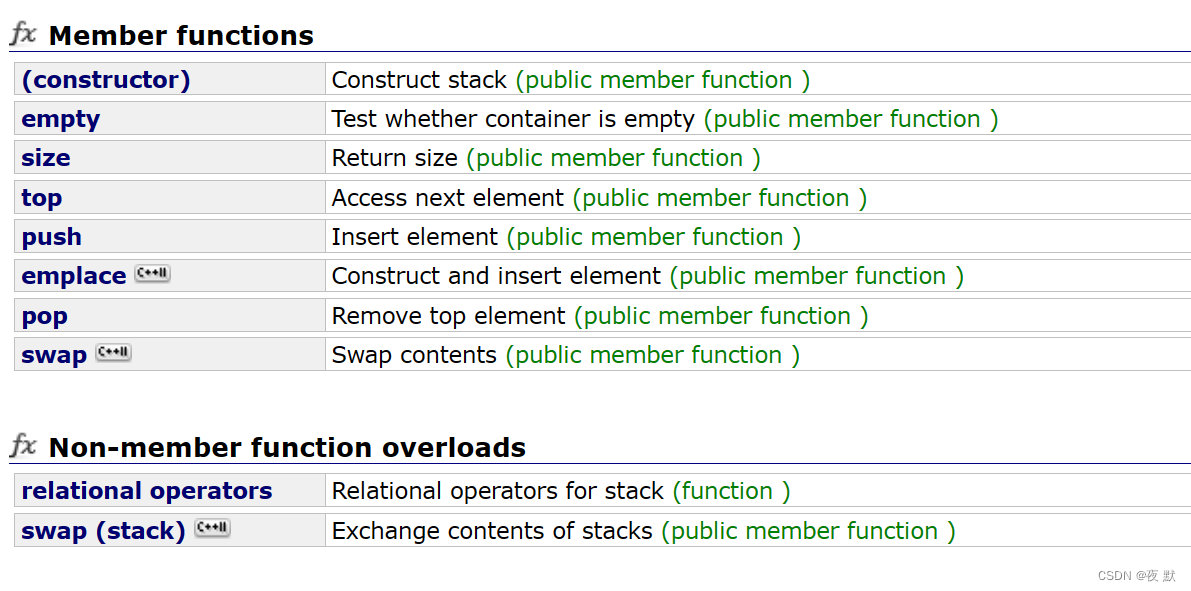Click the 'Construct and insert element' description

[497, 276]
